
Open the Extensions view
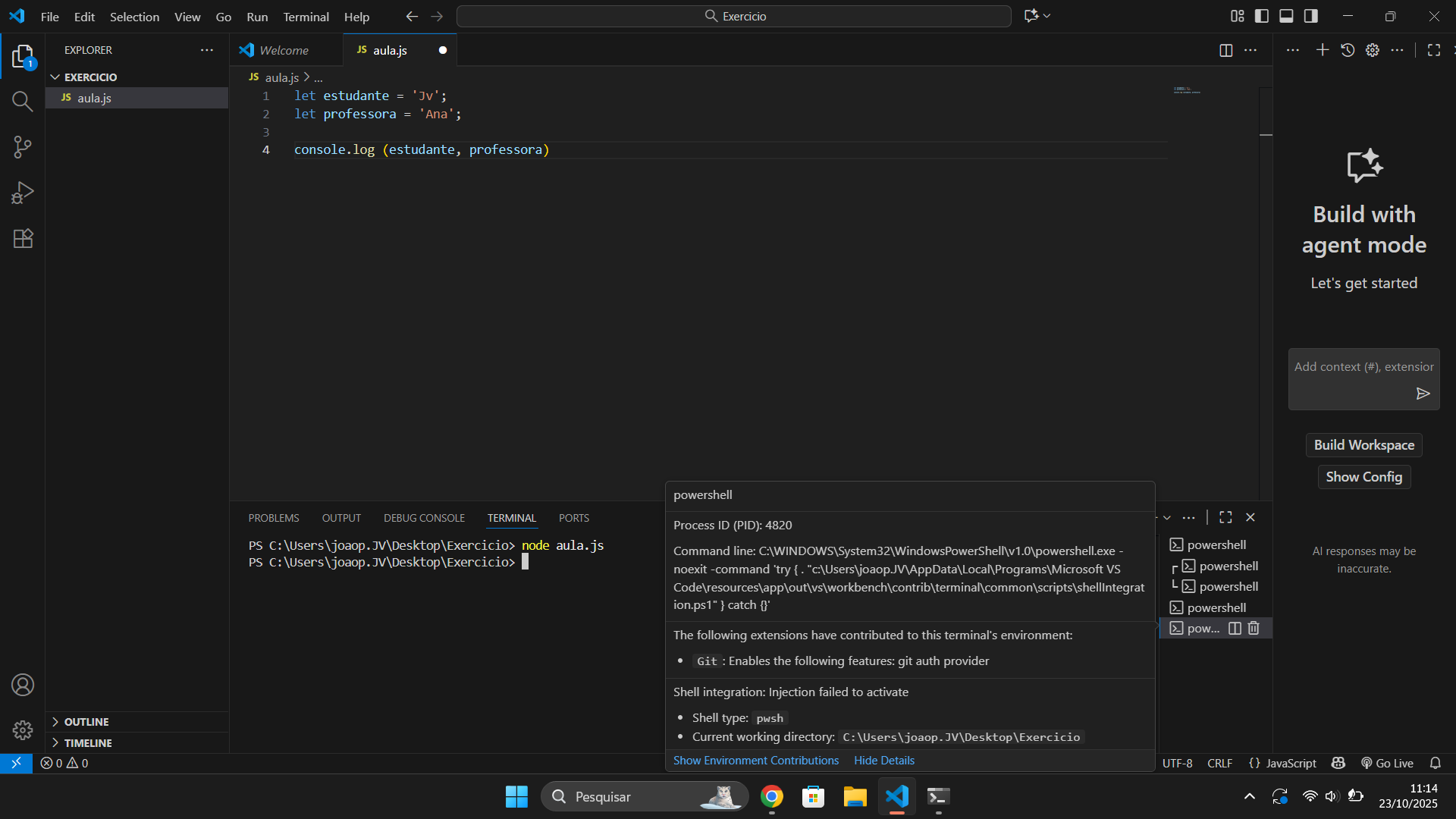pos(23,239)
